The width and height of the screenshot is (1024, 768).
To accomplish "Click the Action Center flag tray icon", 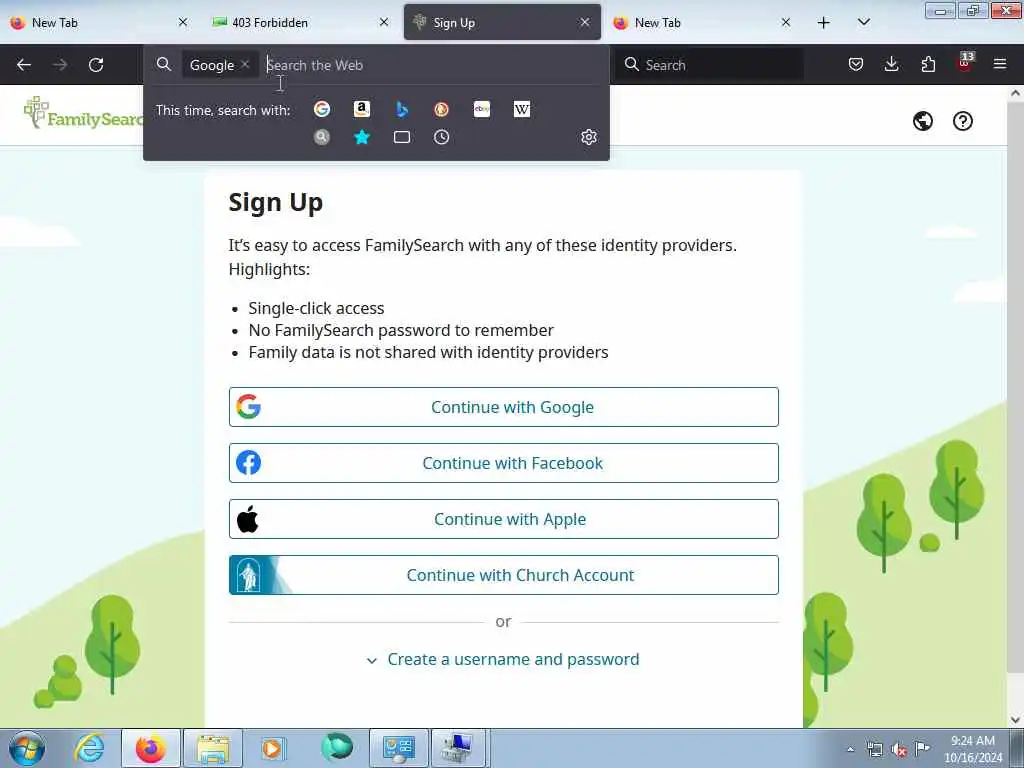I will click(x=922, y=749).
